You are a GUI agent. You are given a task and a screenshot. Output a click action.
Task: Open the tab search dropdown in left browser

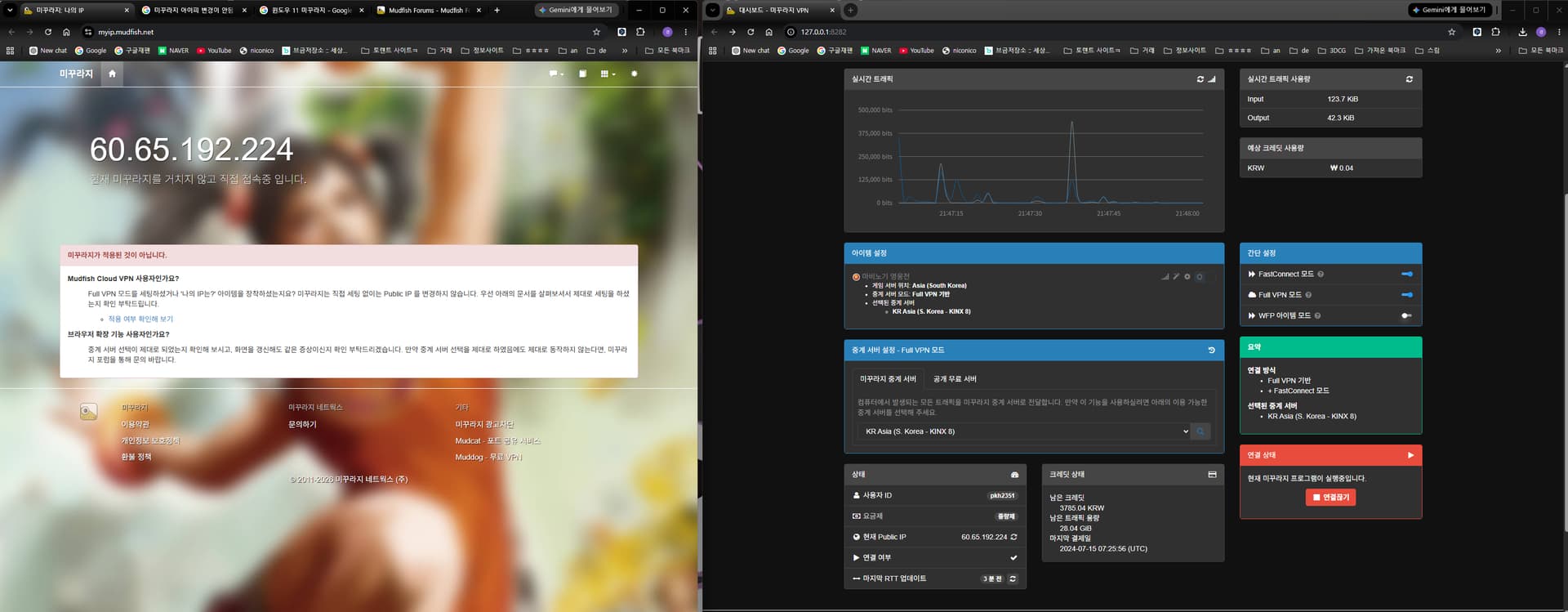pyautogui.click(x=10, y=11)
